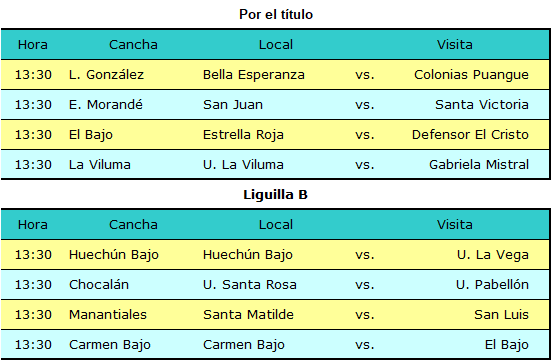Click the Manantiales field cell
The image size is (551, 360).
(x=108, y=314)
